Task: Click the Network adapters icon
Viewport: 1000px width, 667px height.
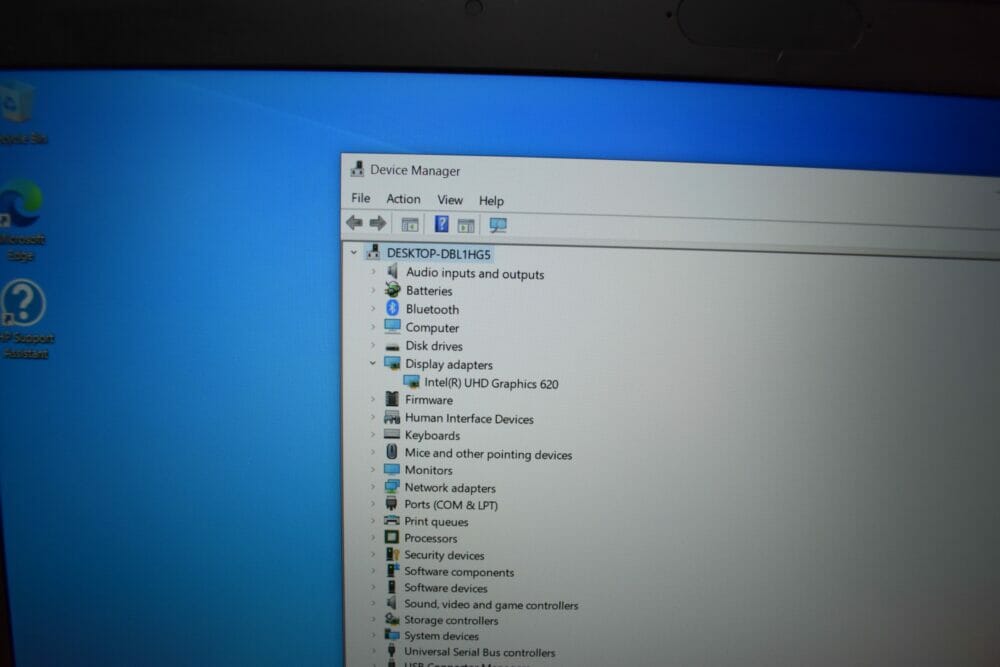Action: tap(392, 487)
